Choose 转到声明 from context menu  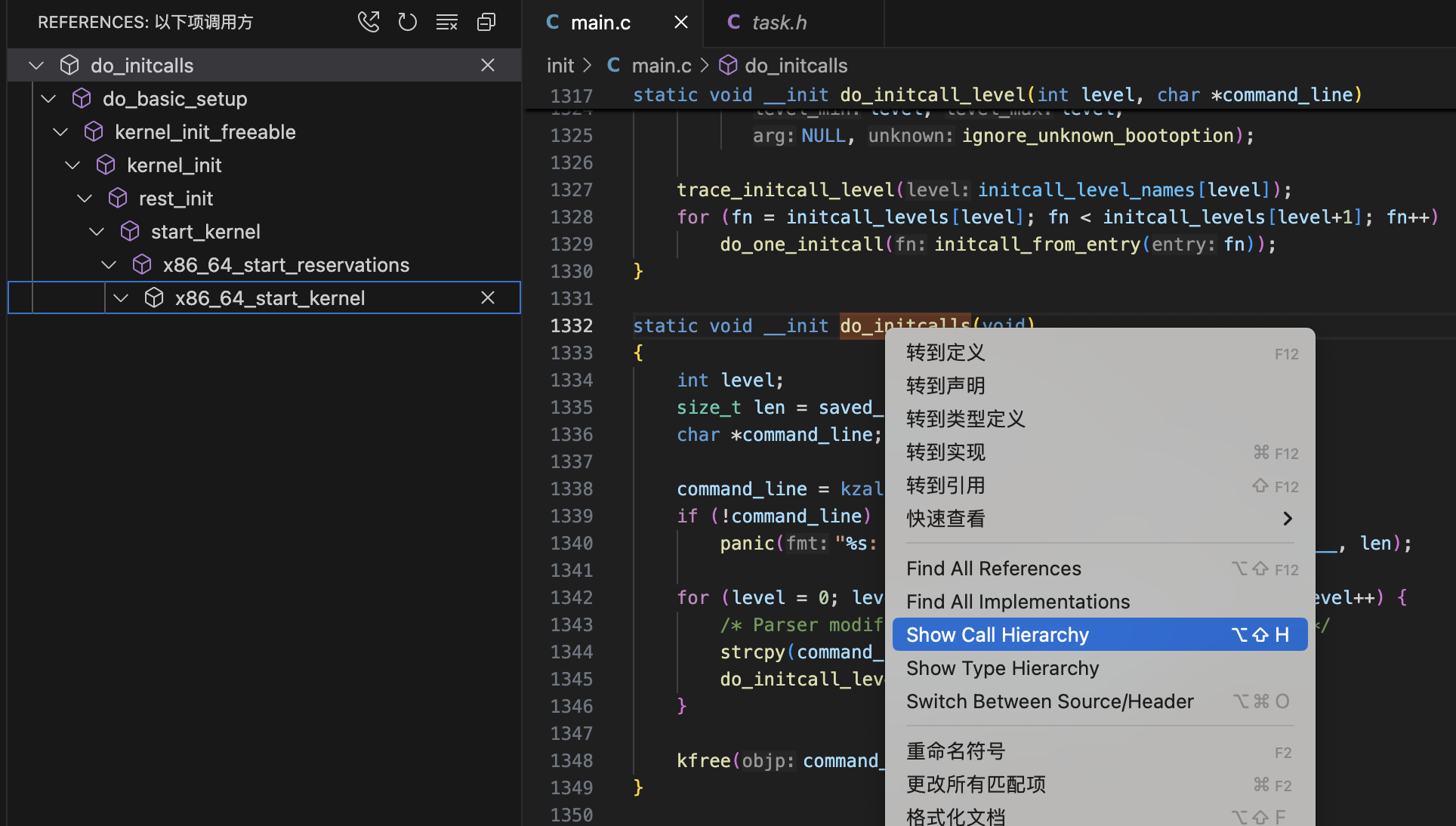click(x=1100, y=386)
